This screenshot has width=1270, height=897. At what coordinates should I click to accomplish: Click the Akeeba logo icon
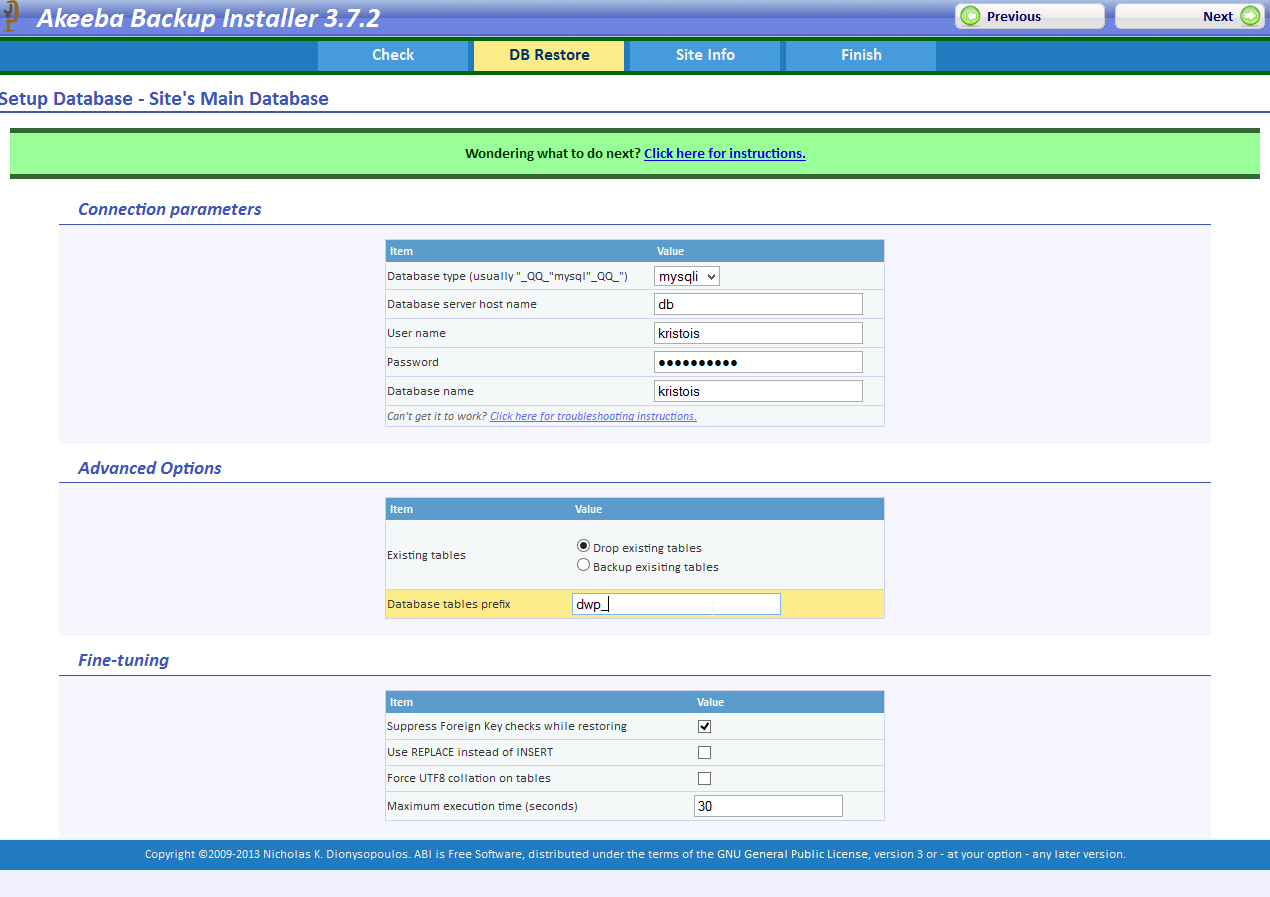11,16
